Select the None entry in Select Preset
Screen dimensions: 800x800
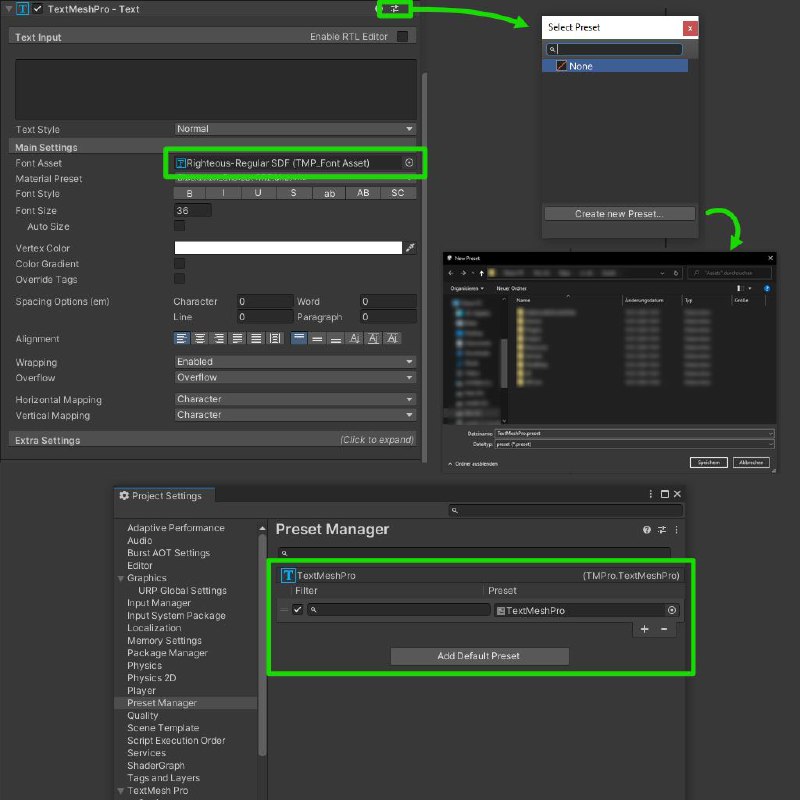click(x=615, y=66)
